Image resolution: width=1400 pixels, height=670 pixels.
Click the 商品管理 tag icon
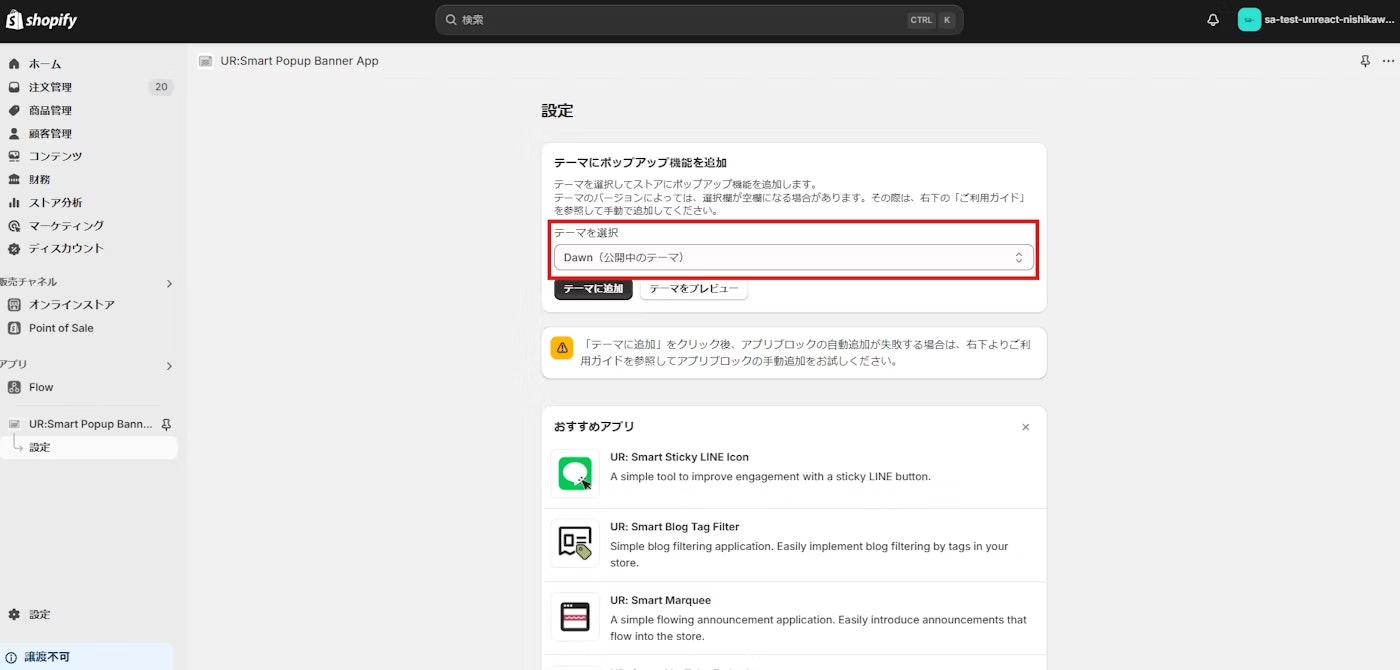[x=14, y=110]
